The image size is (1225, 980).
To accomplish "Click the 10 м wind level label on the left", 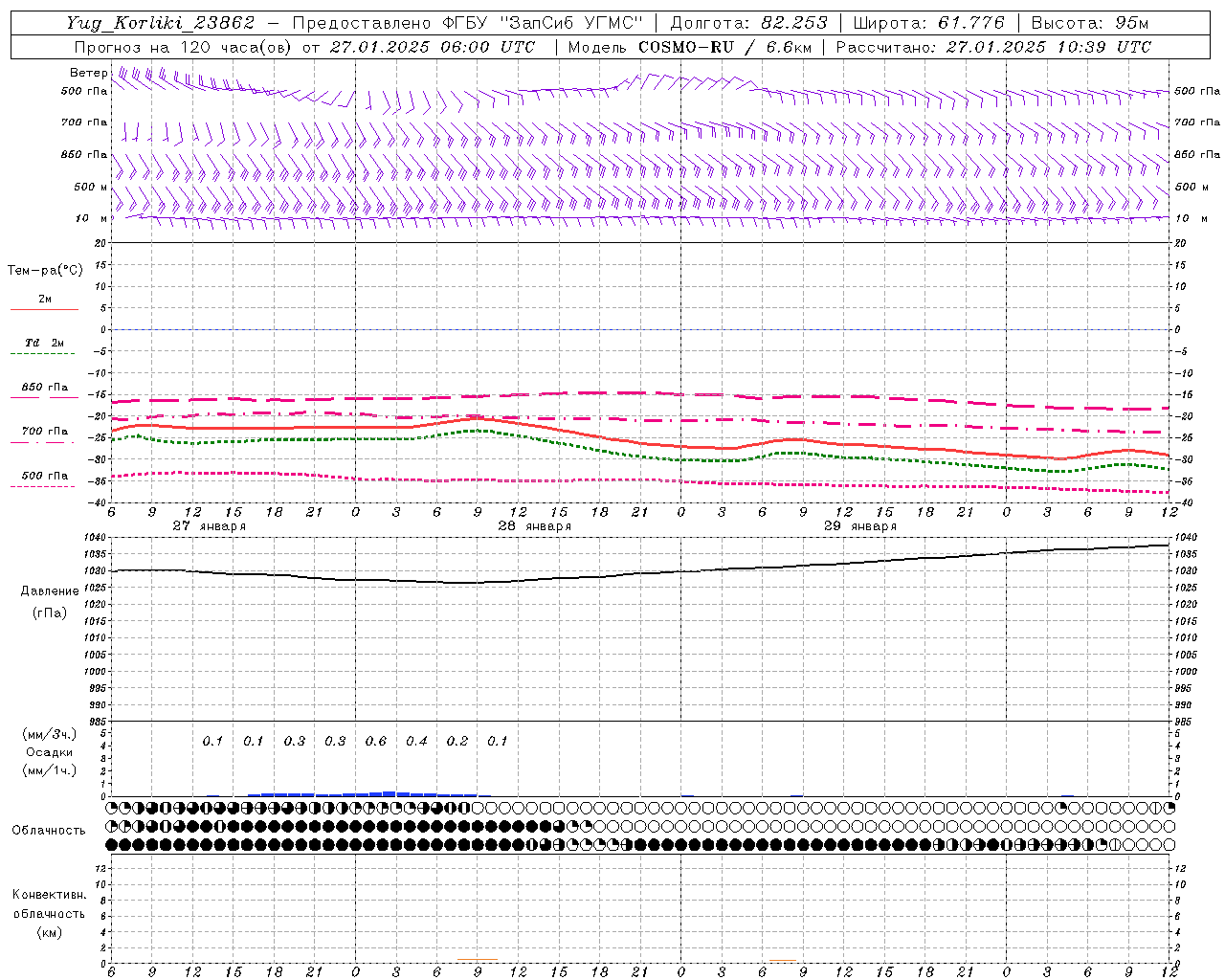I will click(91, 218).
